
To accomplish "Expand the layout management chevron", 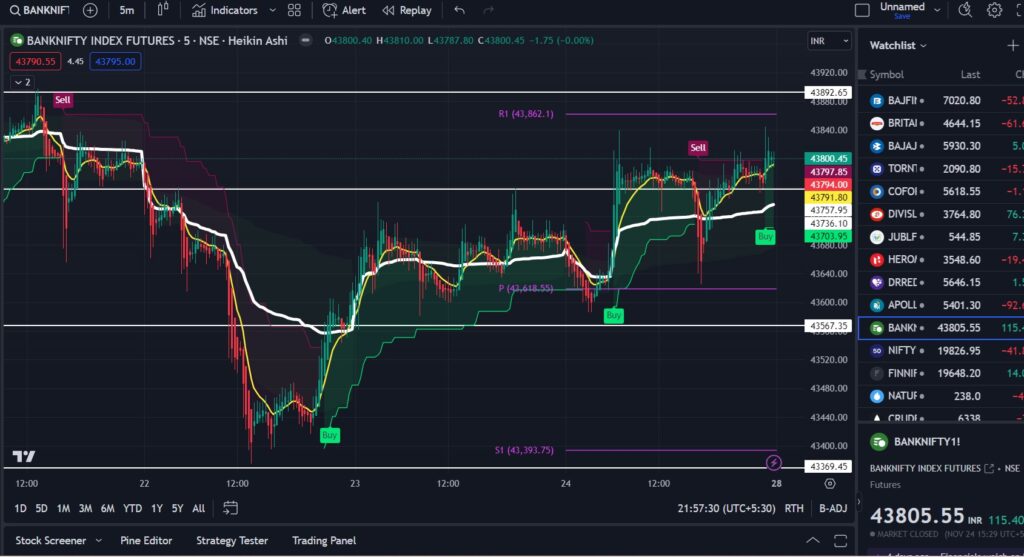I will (x=937, y=10).
